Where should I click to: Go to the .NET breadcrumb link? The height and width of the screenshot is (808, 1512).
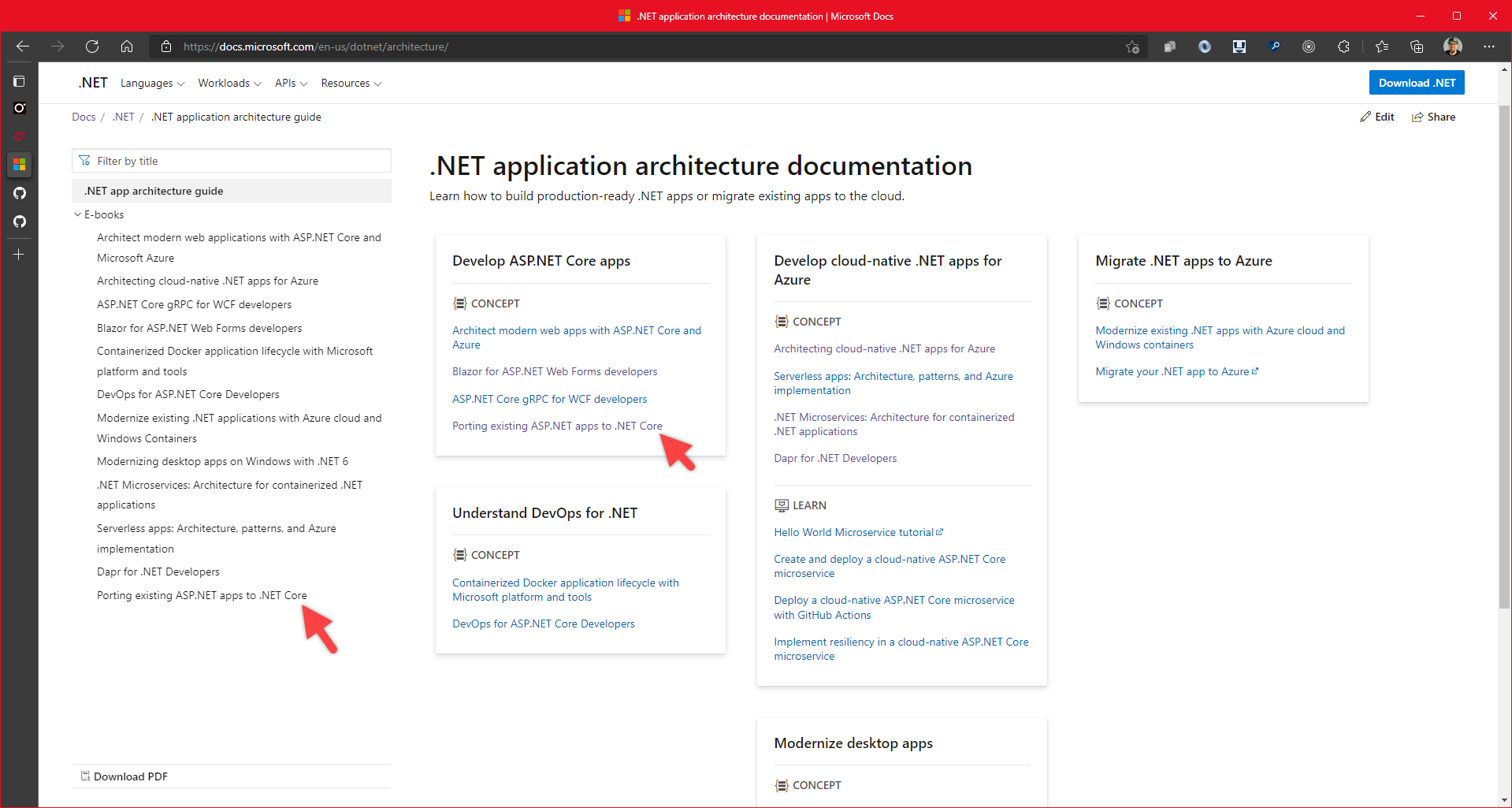(124, 117)
